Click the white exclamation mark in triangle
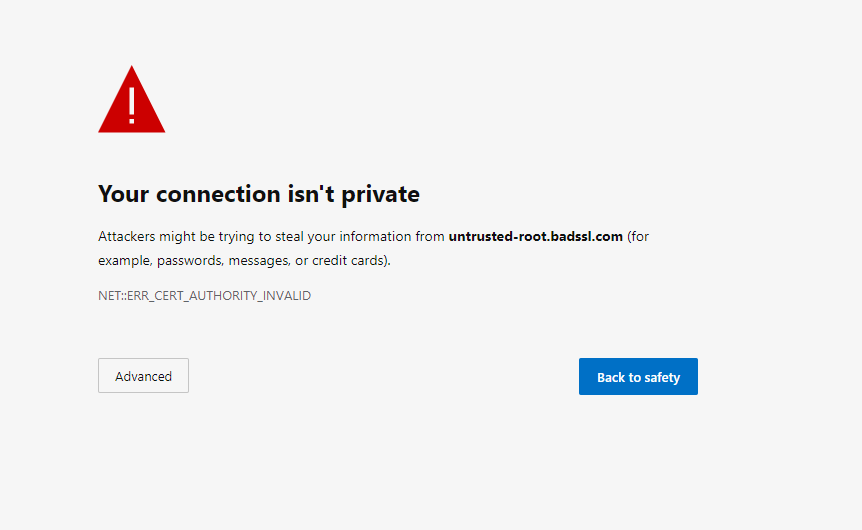The height and width of the screenshot is (530, 862). point(131,105)
